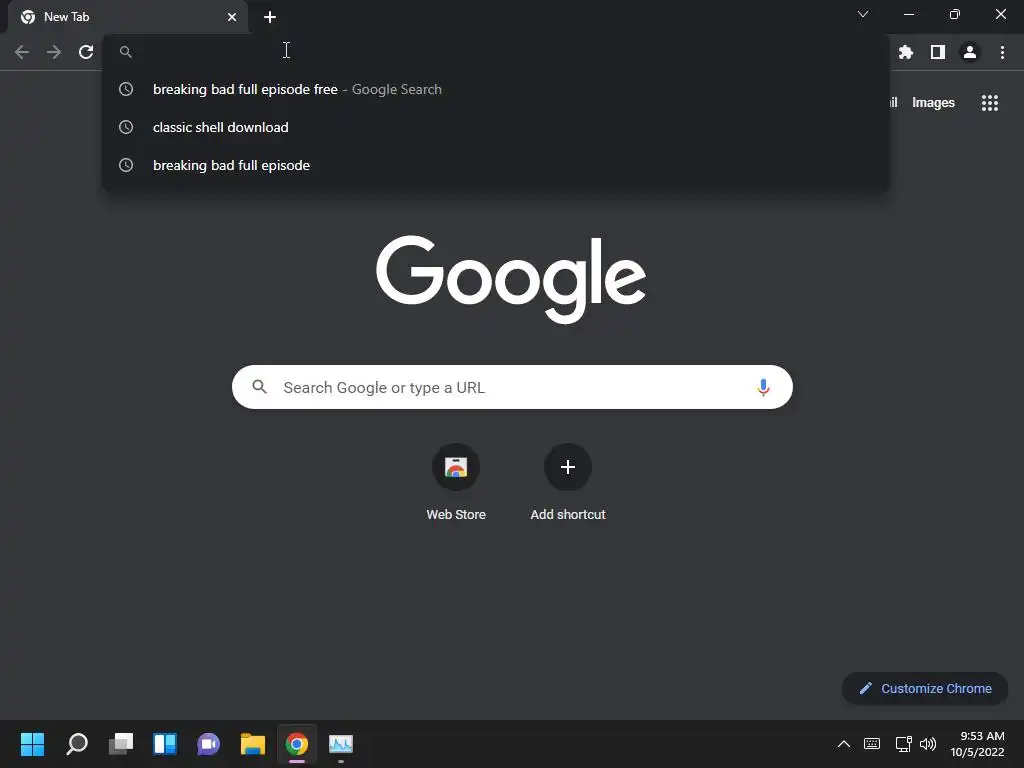Start voice search with microphone icon
This screenshot has height=768, width=1024.
[x=763, y=387]
